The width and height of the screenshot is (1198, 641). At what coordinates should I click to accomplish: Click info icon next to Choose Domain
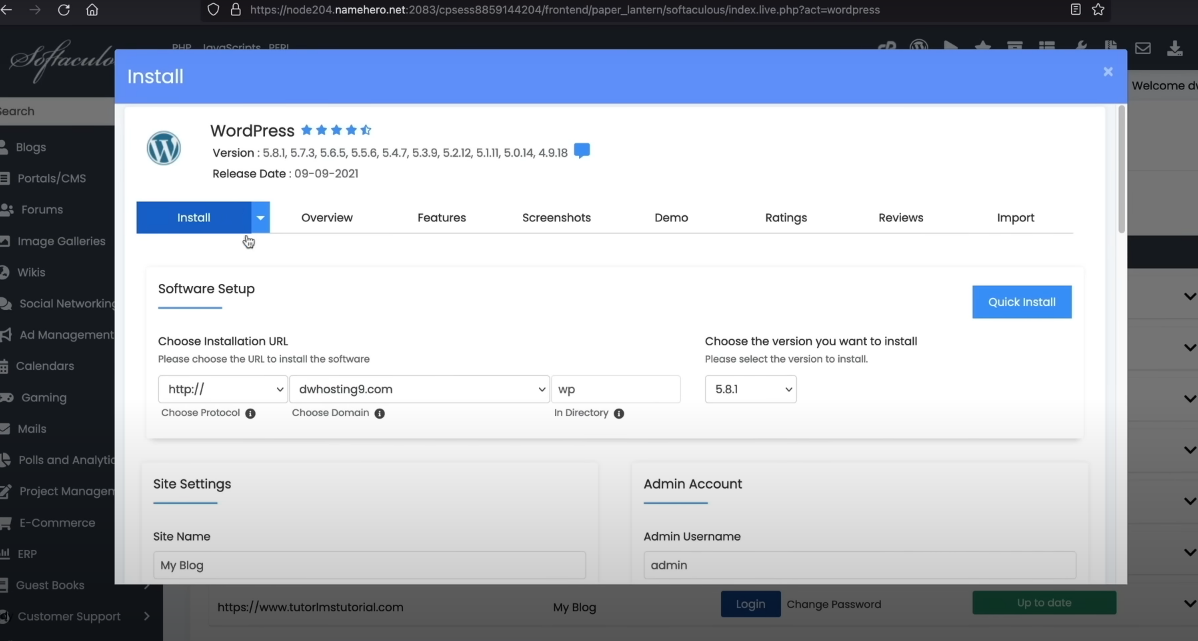tap(380, 413)
